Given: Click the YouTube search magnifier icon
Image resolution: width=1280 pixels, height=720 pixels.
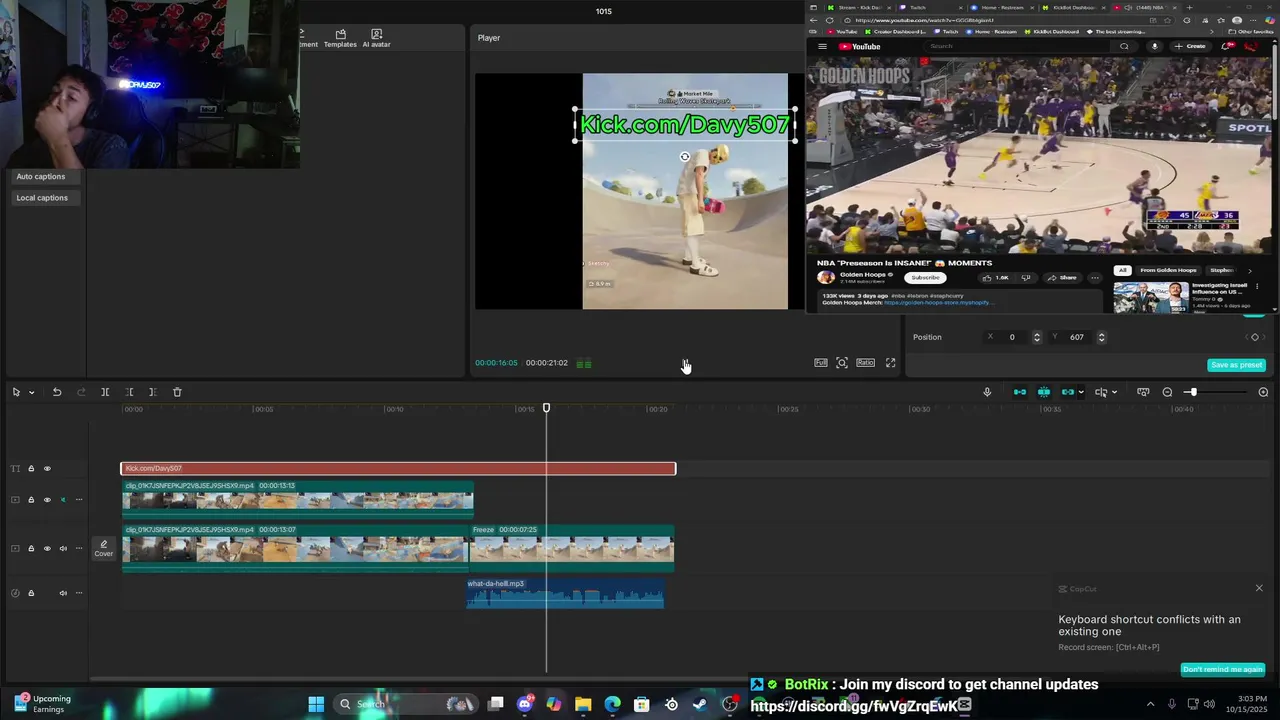Looking at the screenshot, I should pyautogui.click(x=1124, y=46).
